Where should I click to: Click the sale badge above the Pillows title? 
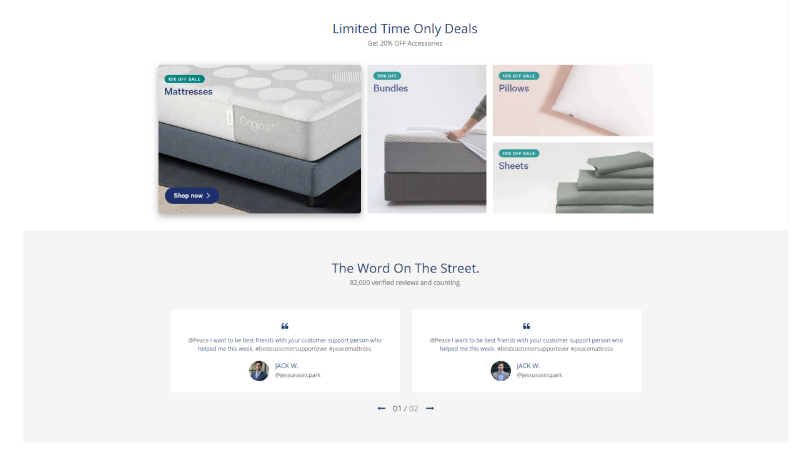(x=518, y=76)
